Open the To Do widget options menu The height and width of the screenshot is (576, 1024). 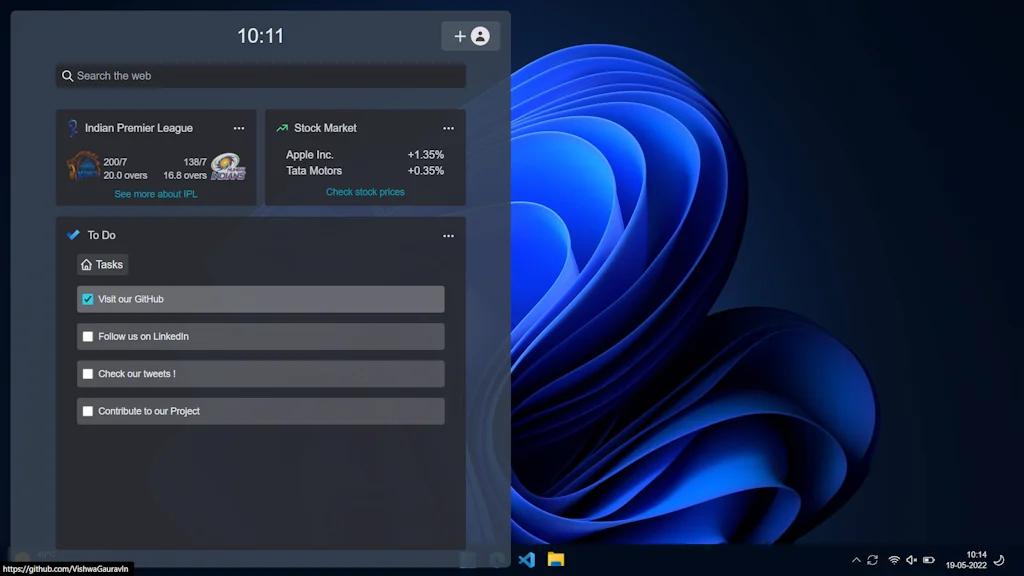pyautogui.click(x=448, y=236)
